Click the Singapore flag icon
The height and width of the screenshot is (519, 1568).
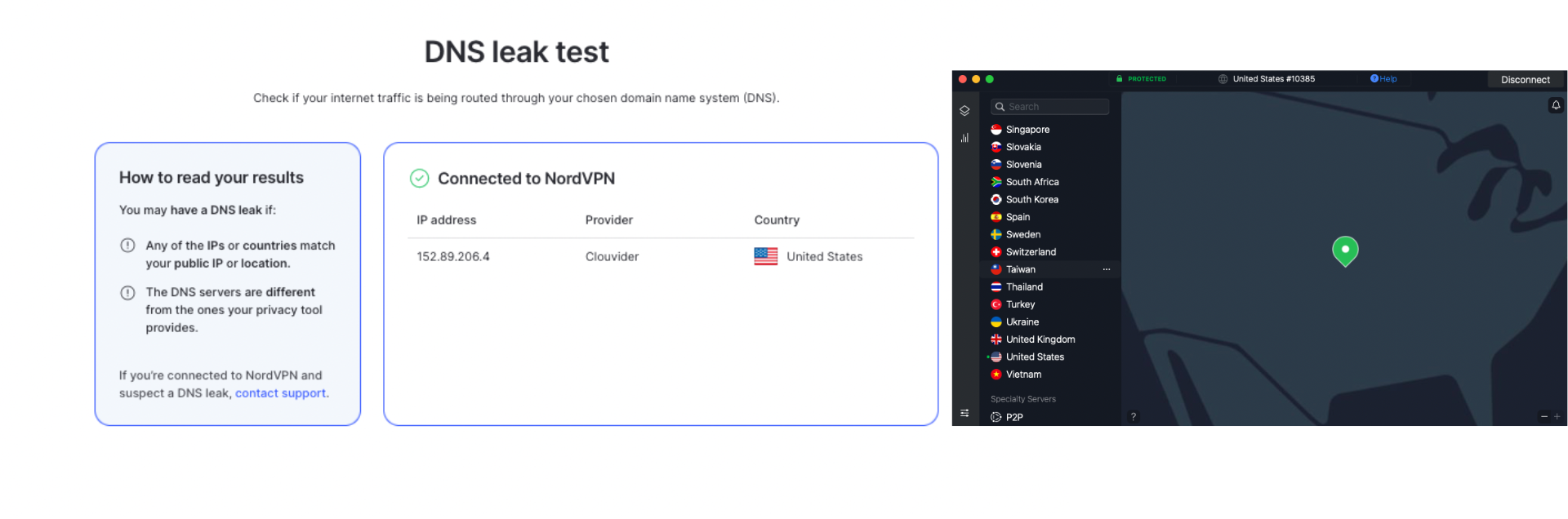pos(996,130)
